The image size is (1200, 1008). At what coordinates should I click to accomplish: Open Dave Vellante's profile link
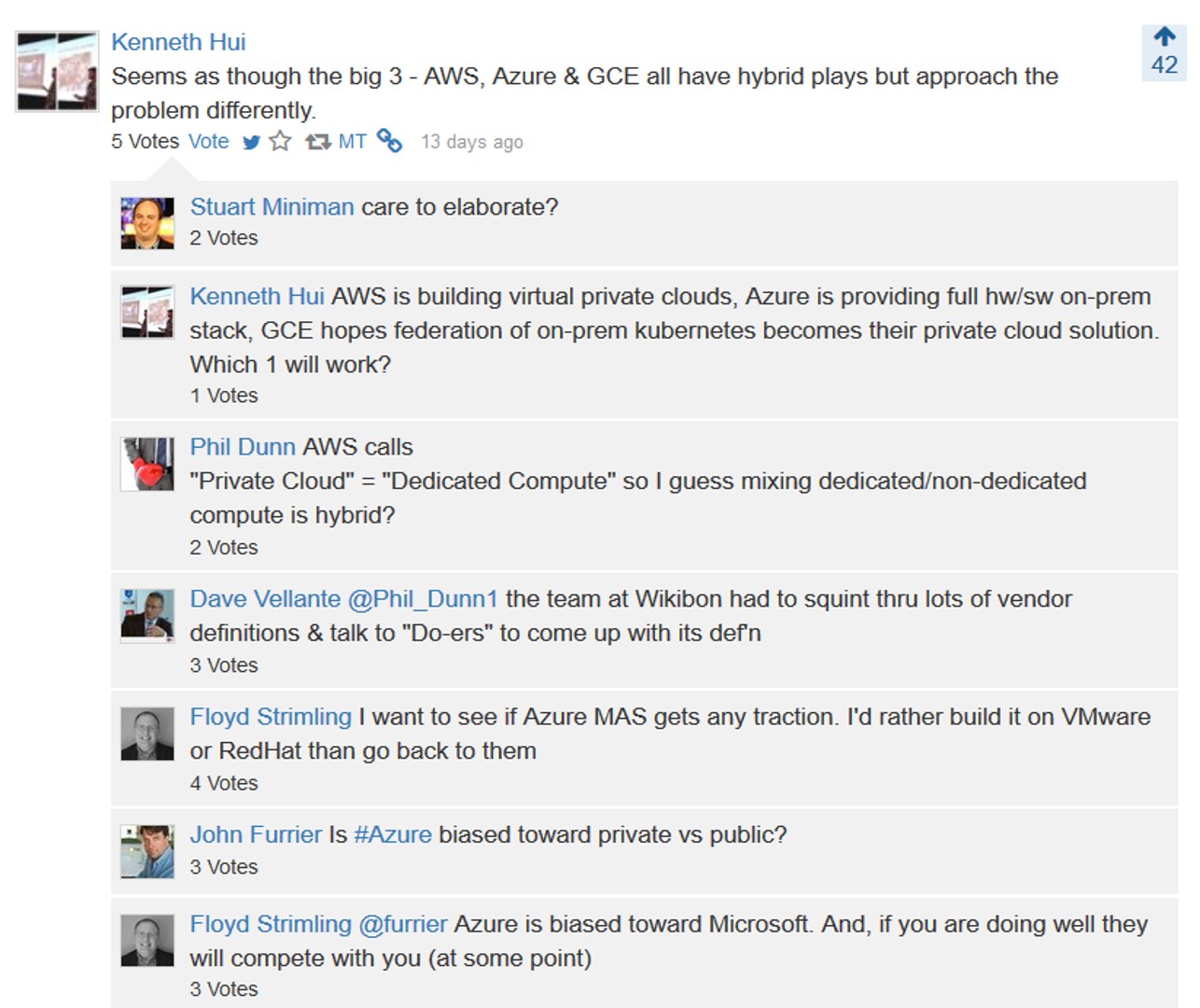[x=265, y=599]
